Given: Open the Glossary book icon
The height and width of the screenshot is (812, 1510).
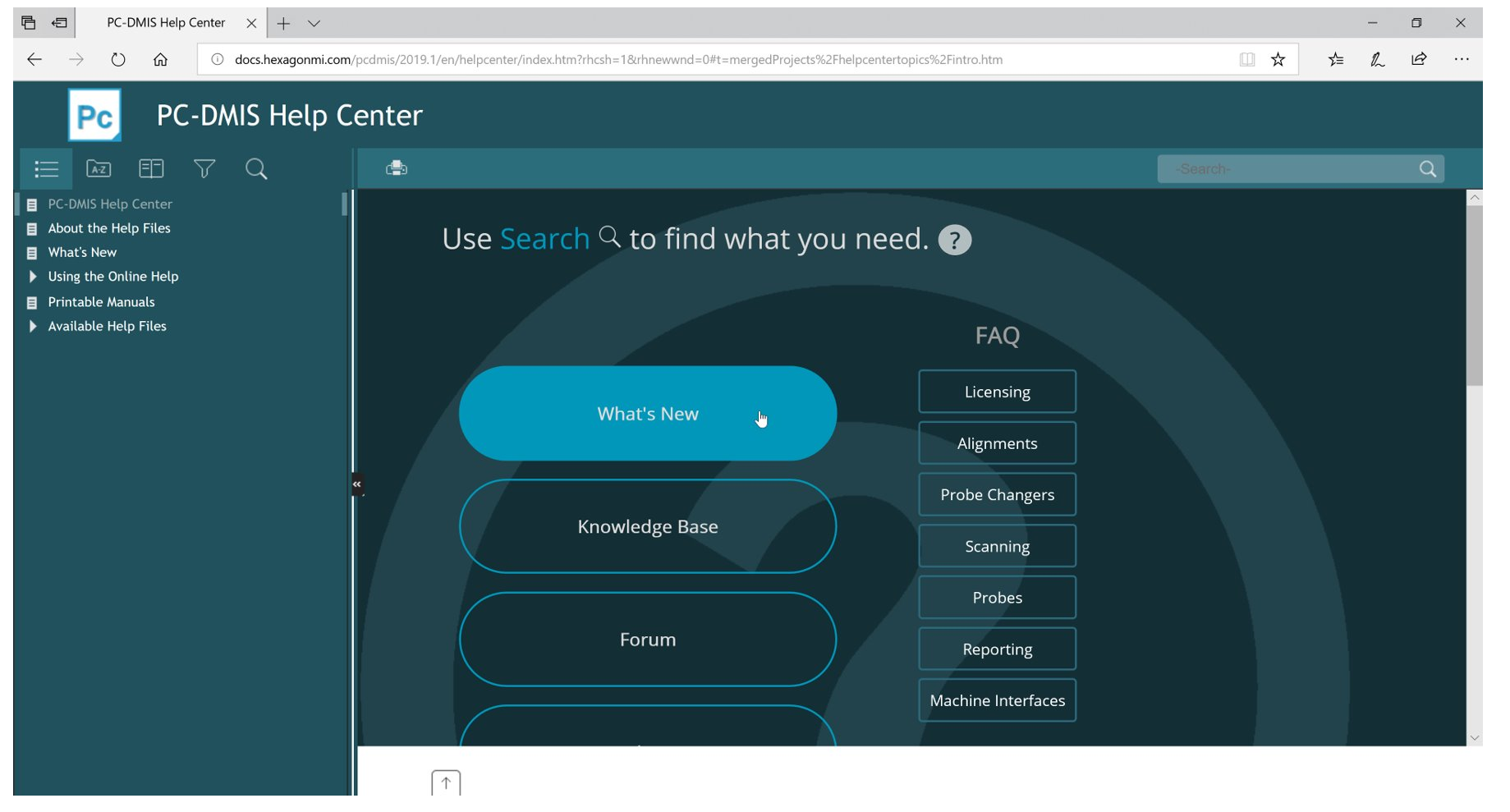Looking at the screenshot, I should (x=151, y=168).
